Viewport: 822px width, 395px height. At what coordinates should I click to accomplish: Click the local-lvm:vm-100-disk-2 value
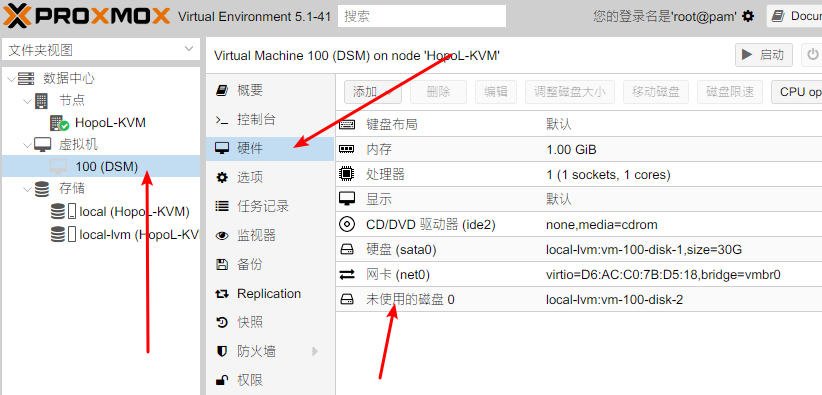pyautogui.click(x=614, y=300)
